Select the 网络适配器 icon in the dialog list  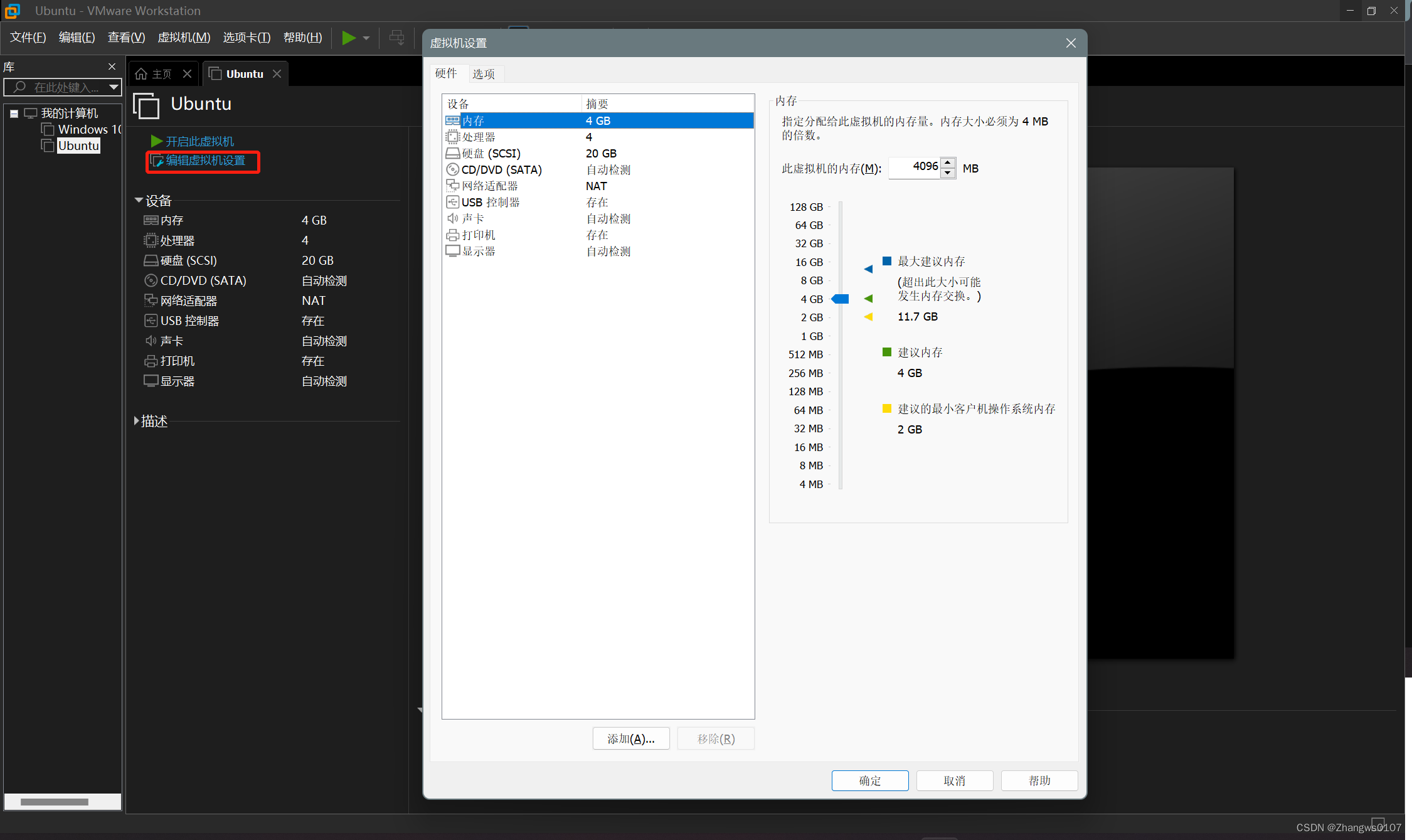(452, 186)
